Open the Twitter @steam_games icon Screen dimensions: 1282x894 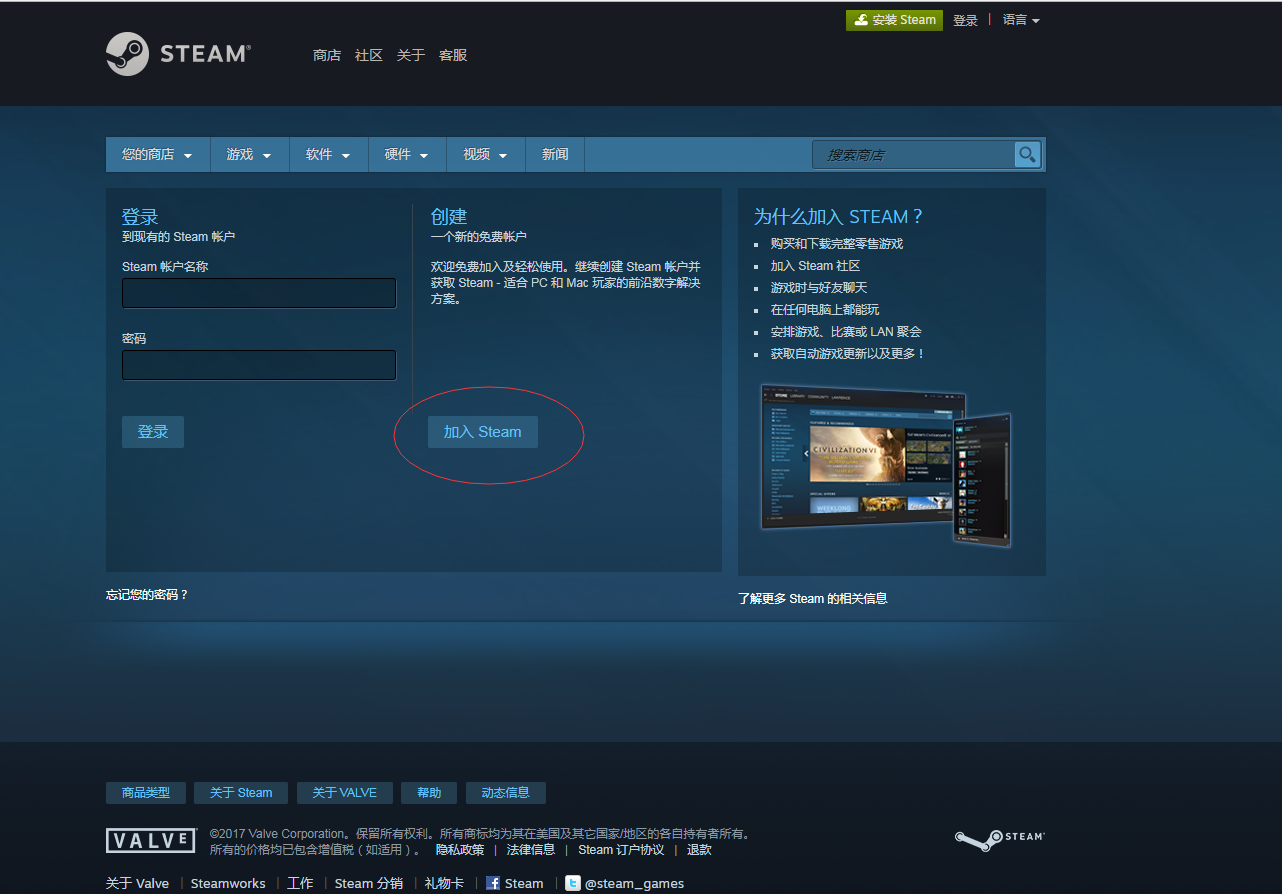click(x=572, y=883)
